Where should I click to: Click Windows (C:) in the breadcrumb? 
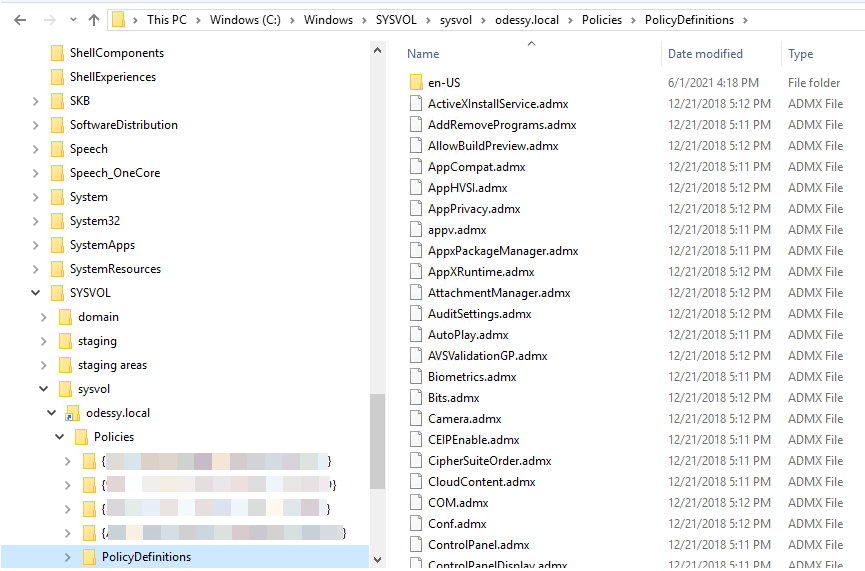point(245,20)
